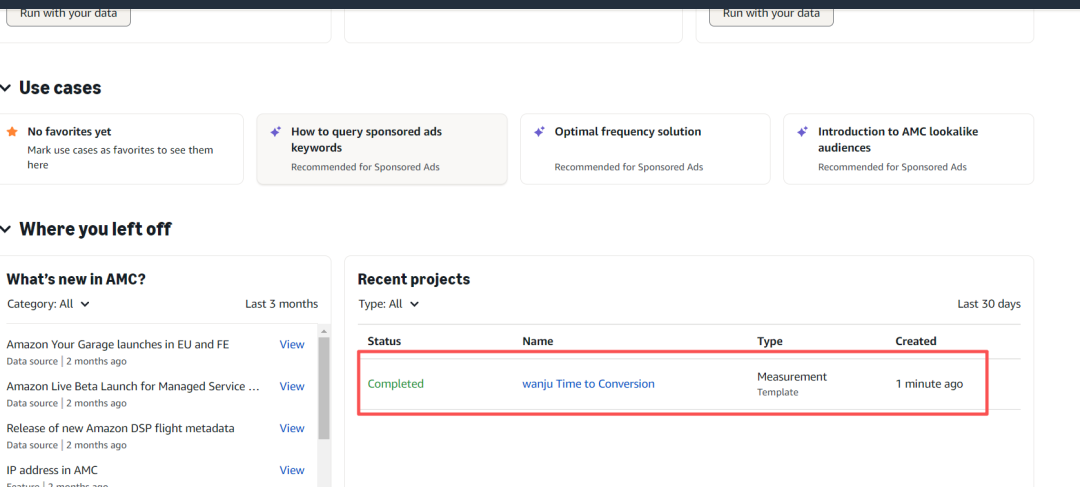Collapse the Use cases section
This screenshot has width=1080, height=487.
(5, 88)
